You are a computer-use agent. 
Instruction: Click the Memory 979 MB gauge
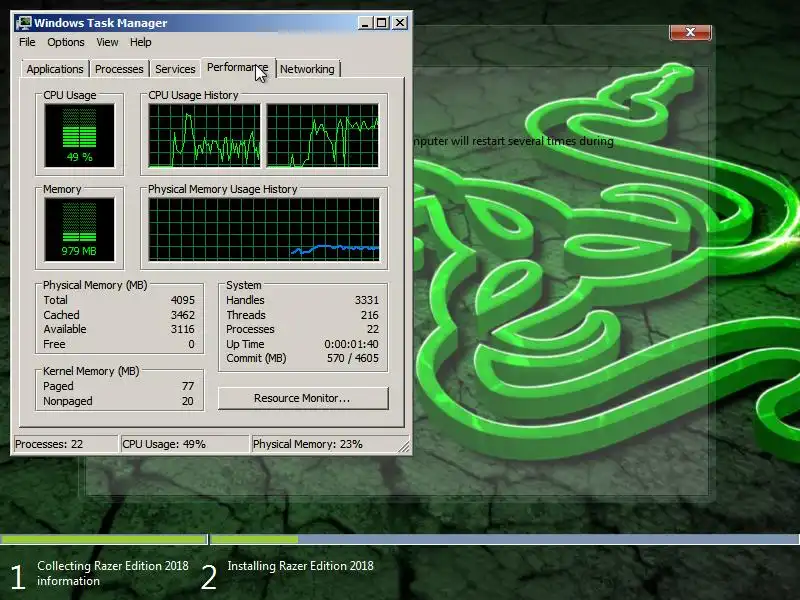(79, 230)
